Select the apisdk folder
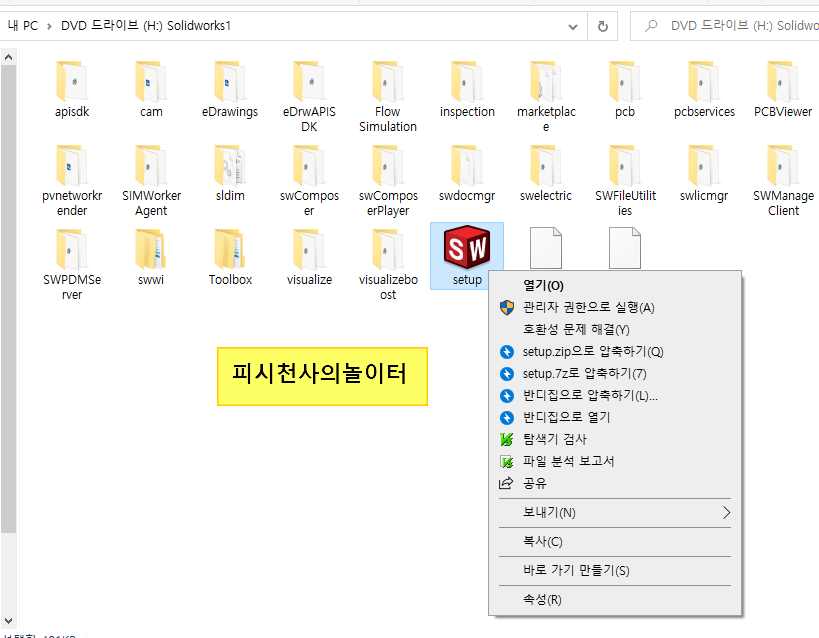The image size is (819, 638). point(72,89)
